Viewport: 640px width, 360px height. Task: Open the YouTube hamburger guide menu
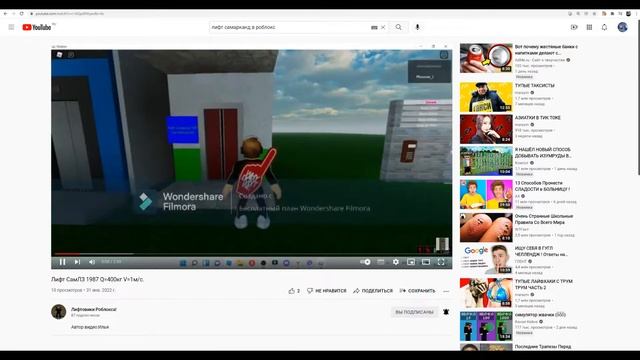[11, 27]
